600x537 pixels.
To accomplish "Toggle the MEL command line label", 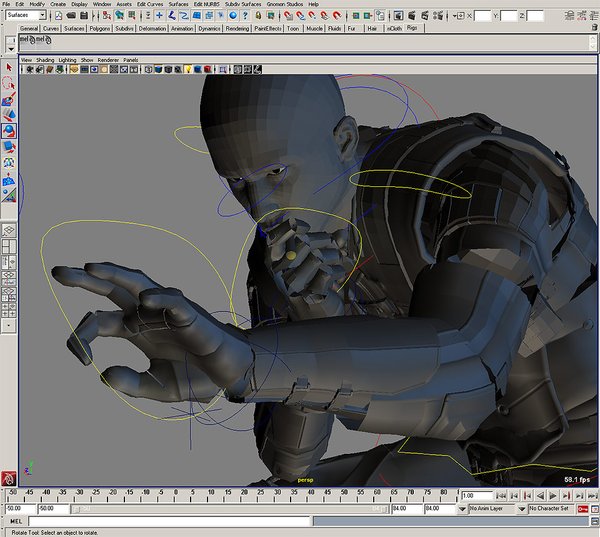I will tap(14, 521).
